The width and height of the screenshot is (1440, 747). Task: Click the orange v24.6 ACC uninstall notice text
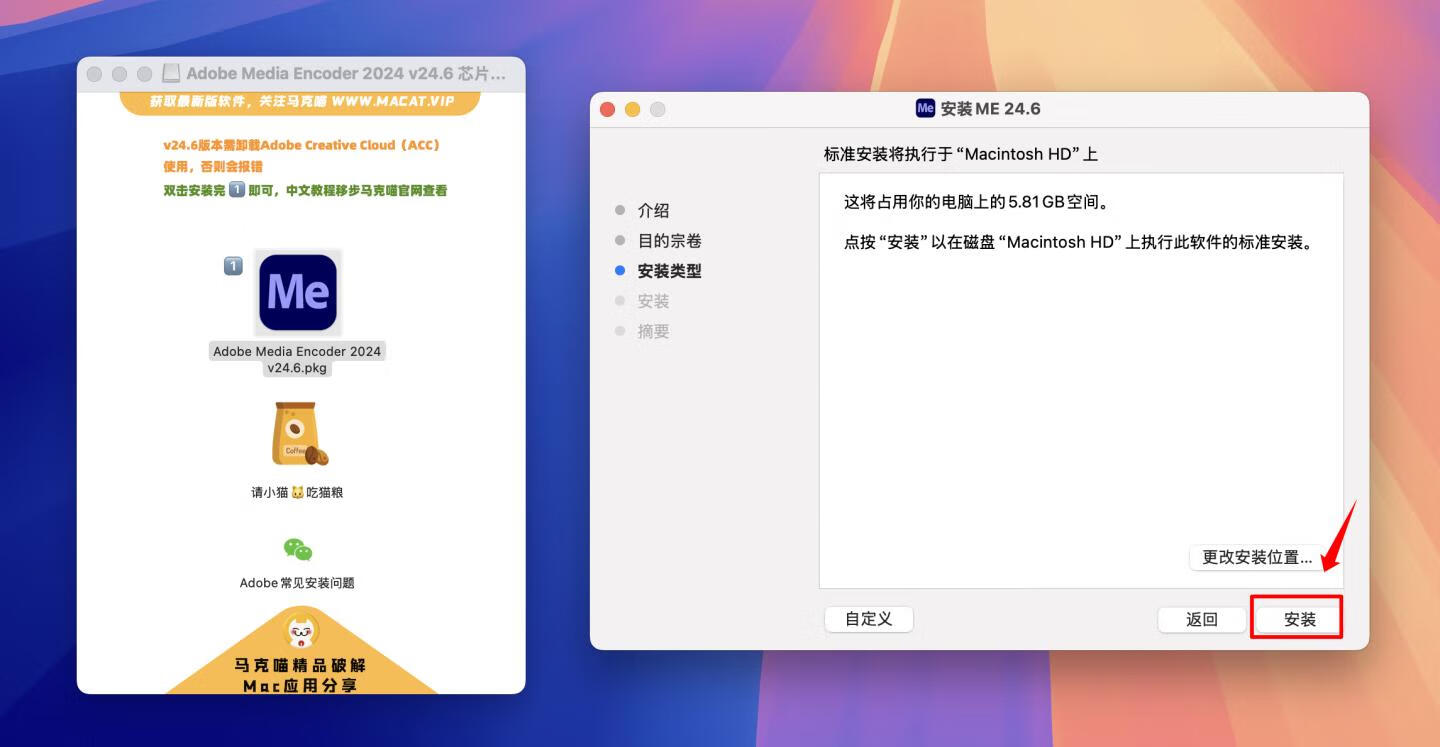pyautogui.click(x=302, y=155)
